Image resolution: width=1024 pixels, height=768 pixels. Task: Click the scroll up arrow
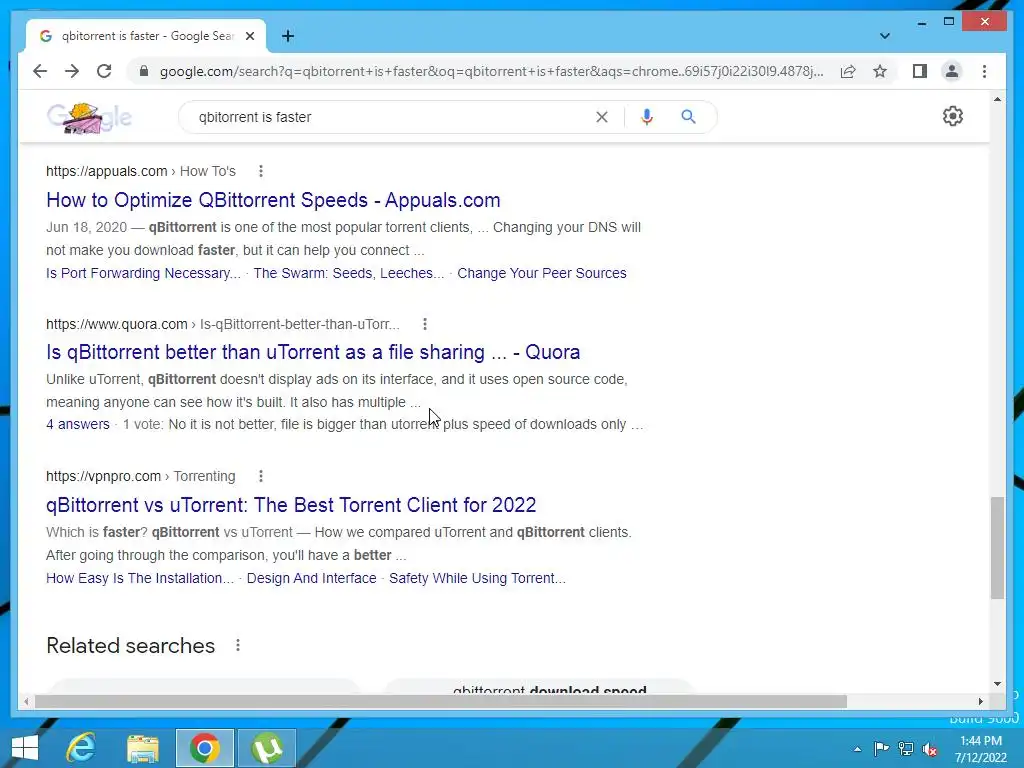(x=997, y=99)
